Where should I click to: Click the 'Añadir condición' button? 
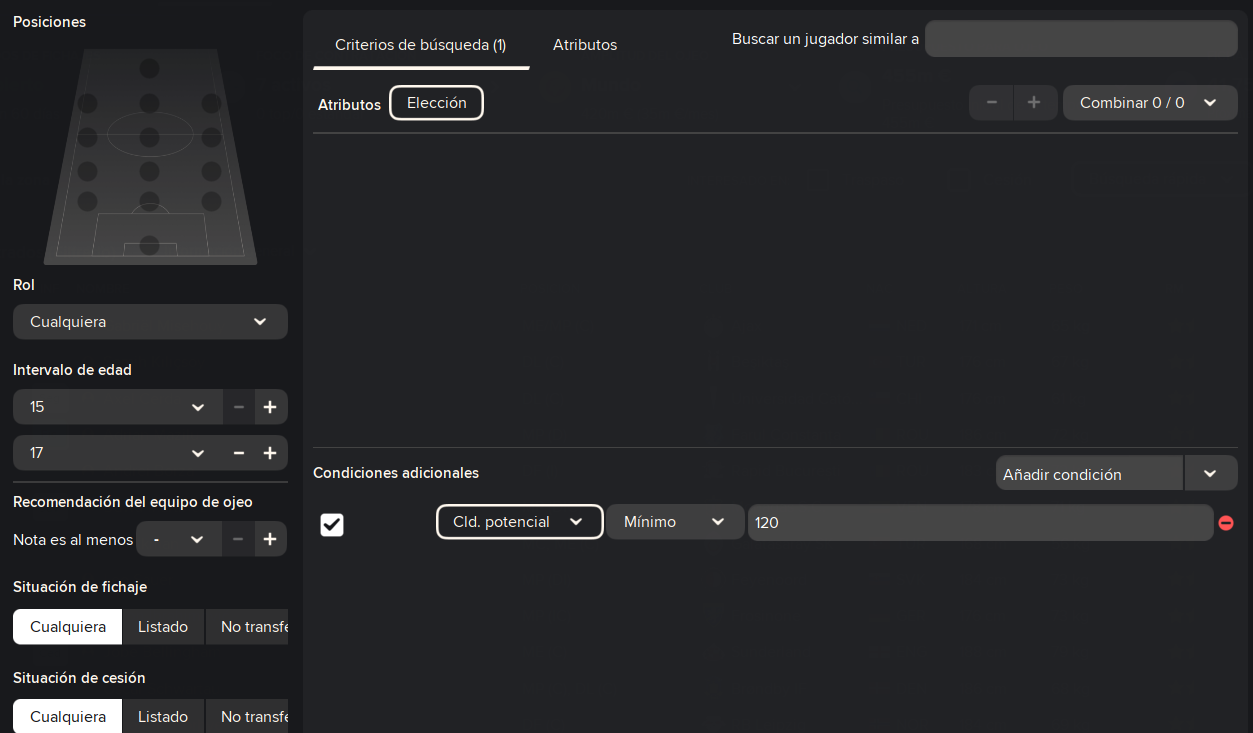pyautogui.click(x=1090, y=474)
